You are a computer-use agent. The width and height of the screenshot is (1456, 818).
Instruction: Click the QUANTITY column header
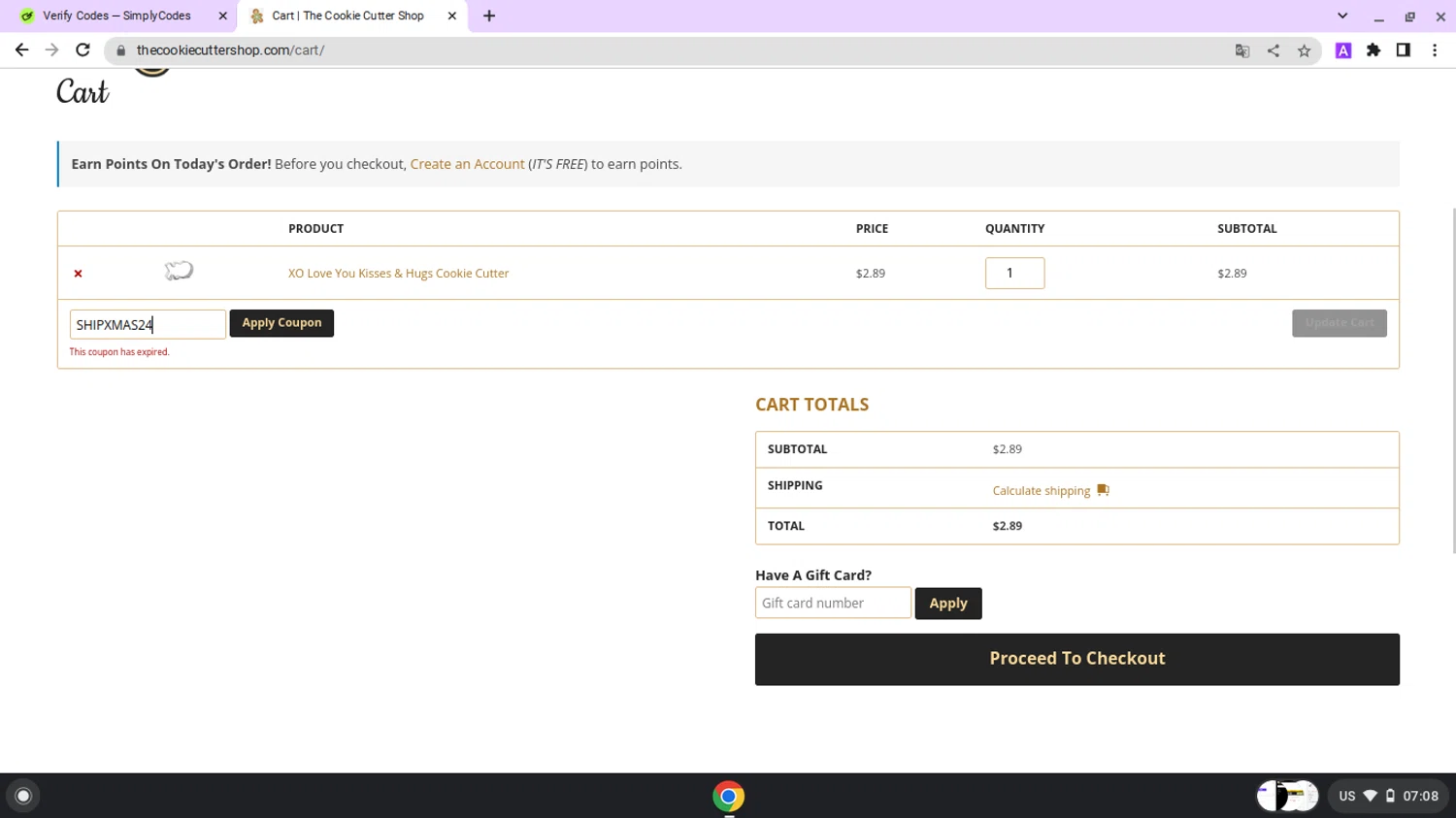[x=1014, y=229]
